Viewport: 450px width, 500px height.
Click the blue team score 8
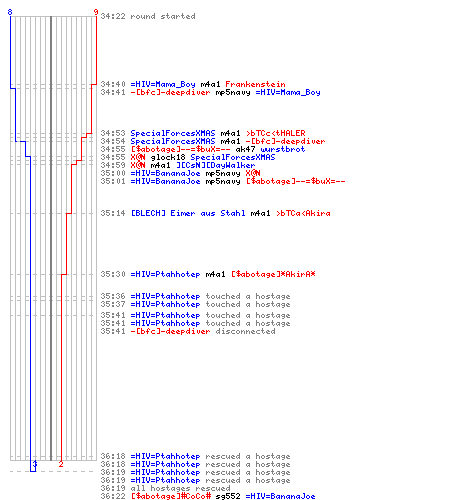point(10,12)
